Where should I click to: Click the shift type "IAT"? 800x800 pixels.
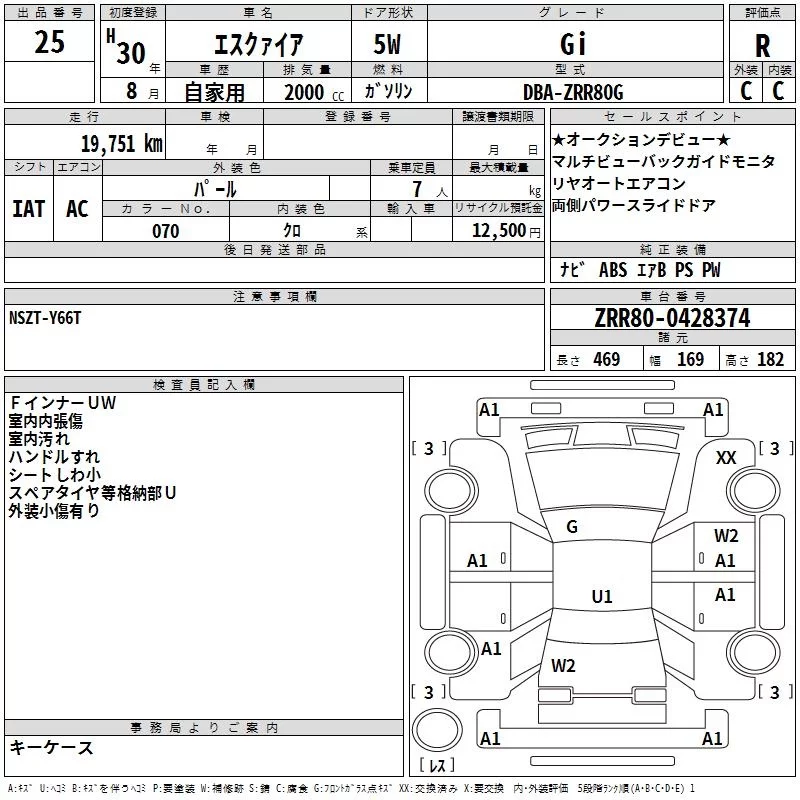[x=29, y=209]
